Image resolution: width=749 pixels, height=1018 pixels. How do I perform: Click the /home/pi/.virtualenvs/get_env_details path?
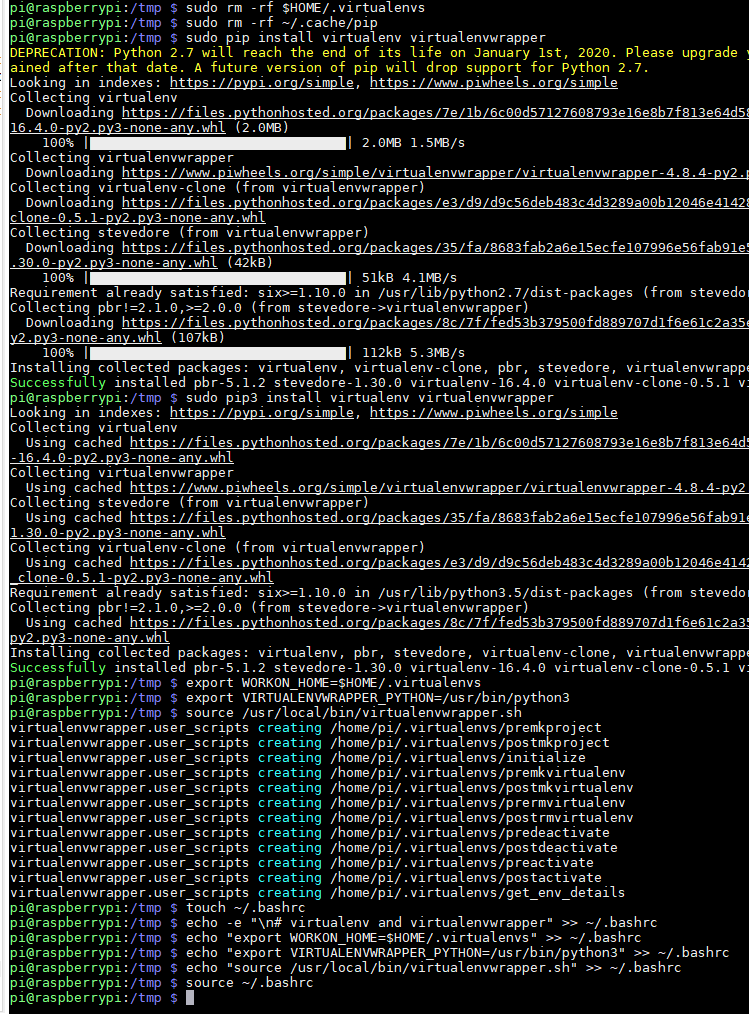(477, 893)
